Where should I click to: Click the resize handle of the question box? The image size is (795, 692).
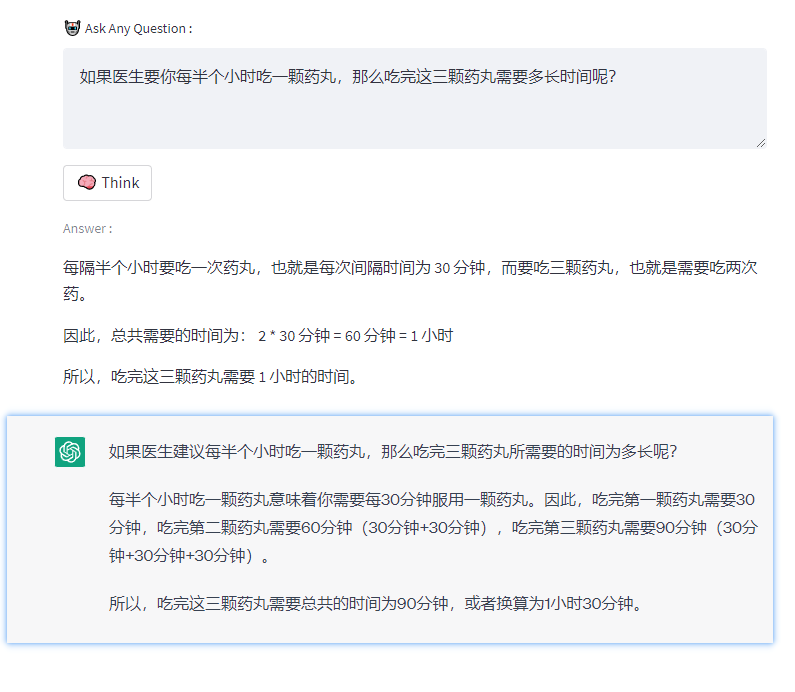tap(760, 142)
